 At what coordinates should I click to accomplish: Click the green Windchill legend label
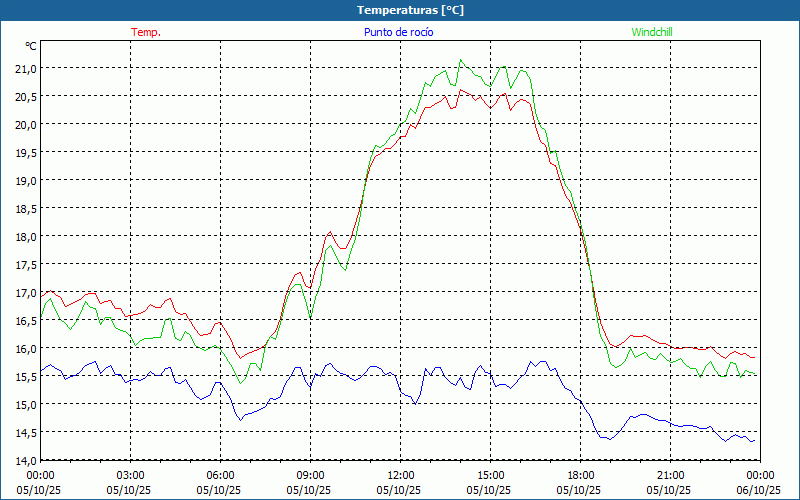click(651, 32)
